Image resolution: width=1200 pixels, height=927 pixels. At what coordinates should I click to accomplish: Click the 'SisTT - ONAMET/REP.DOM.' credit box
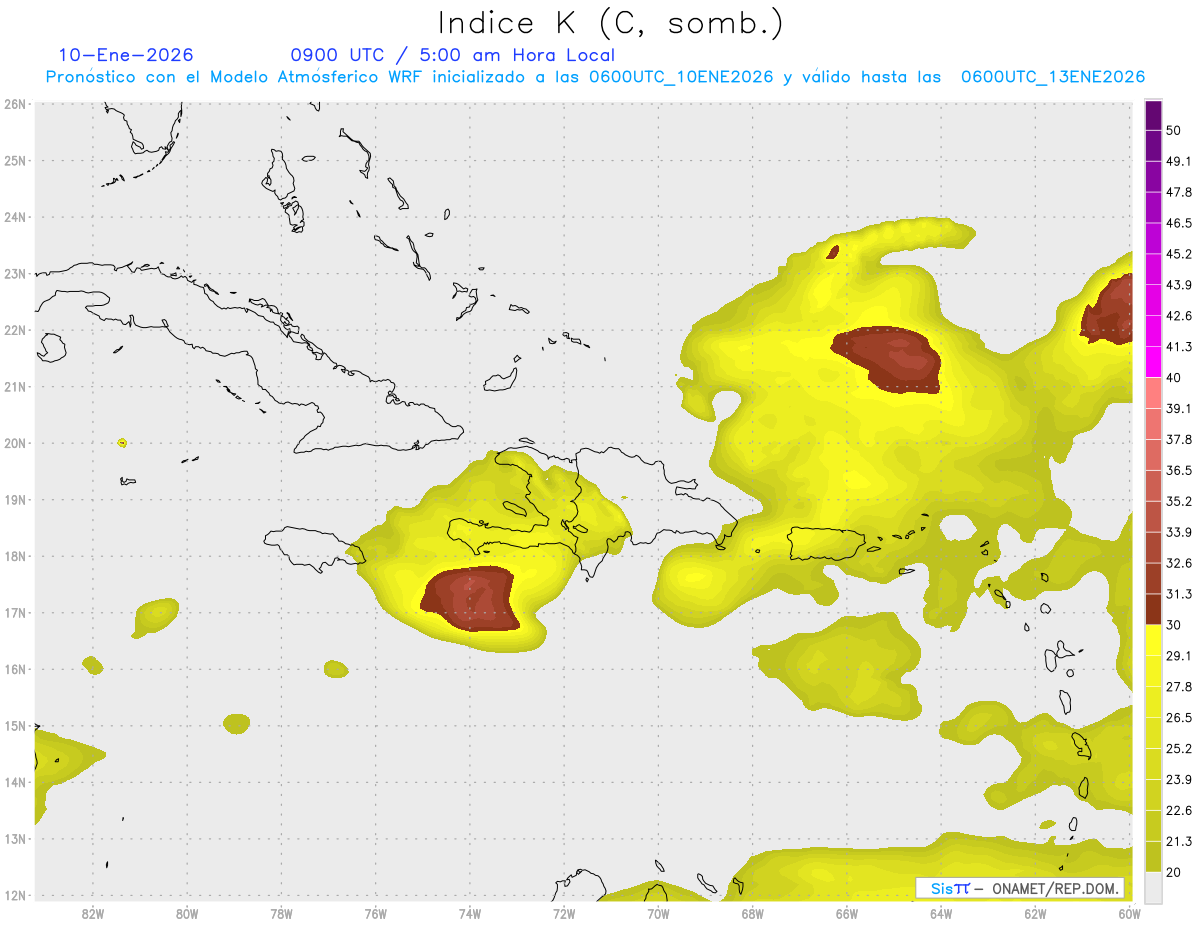pos(1020,888)
